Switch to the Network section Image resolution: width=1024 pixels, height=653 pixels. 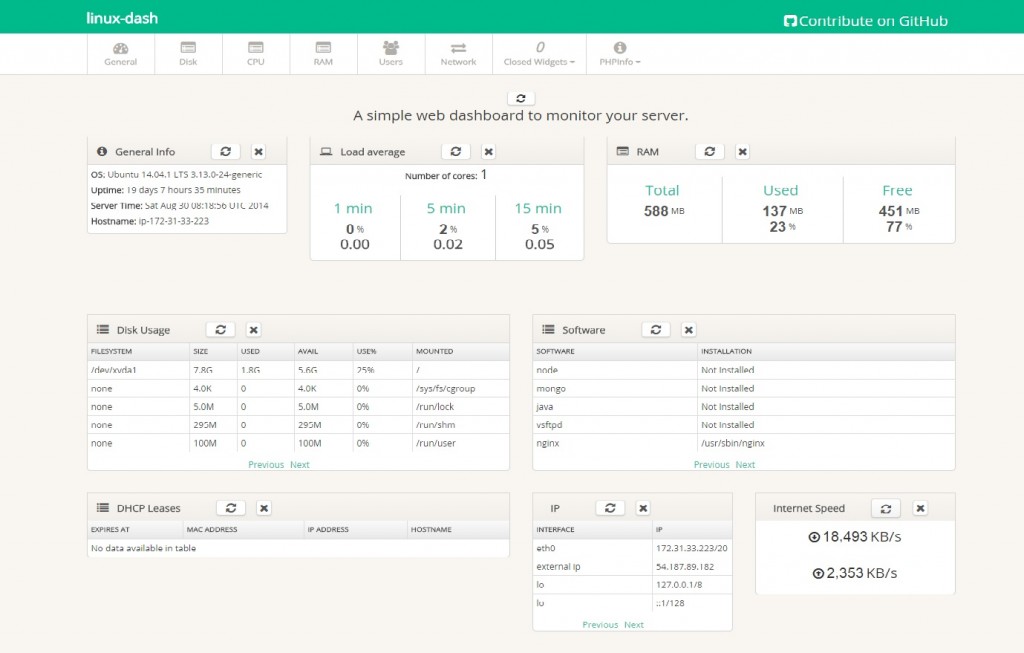pyautogui.click(x=458, y=54)
